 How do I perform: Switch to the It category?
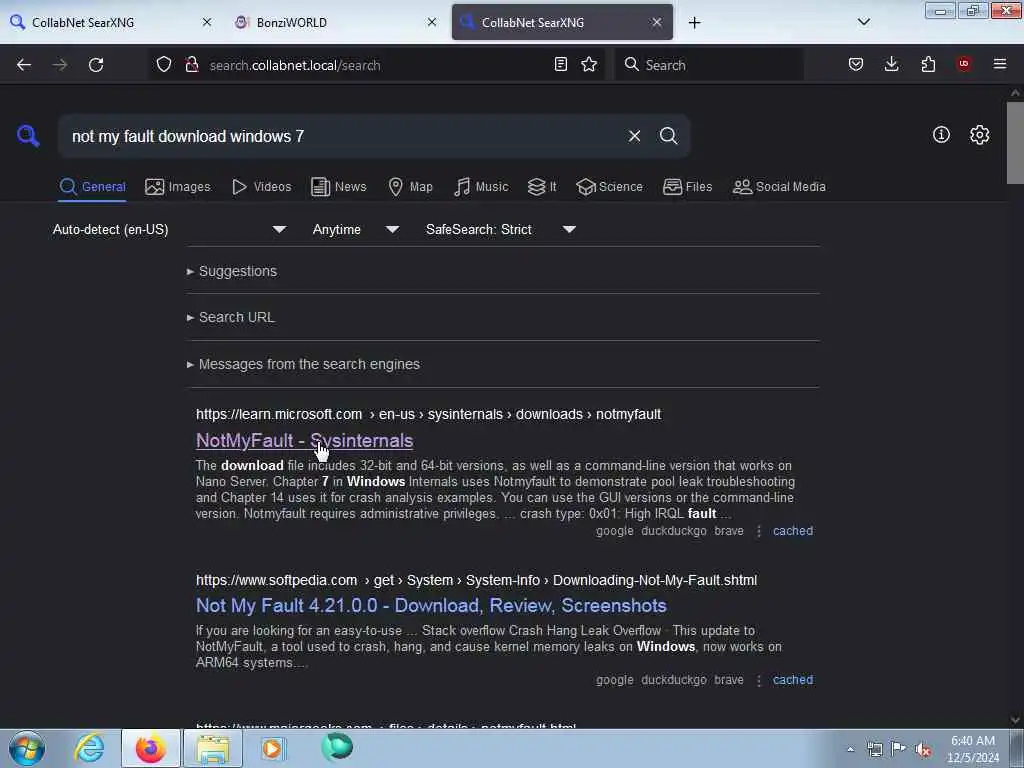point(542,187)
